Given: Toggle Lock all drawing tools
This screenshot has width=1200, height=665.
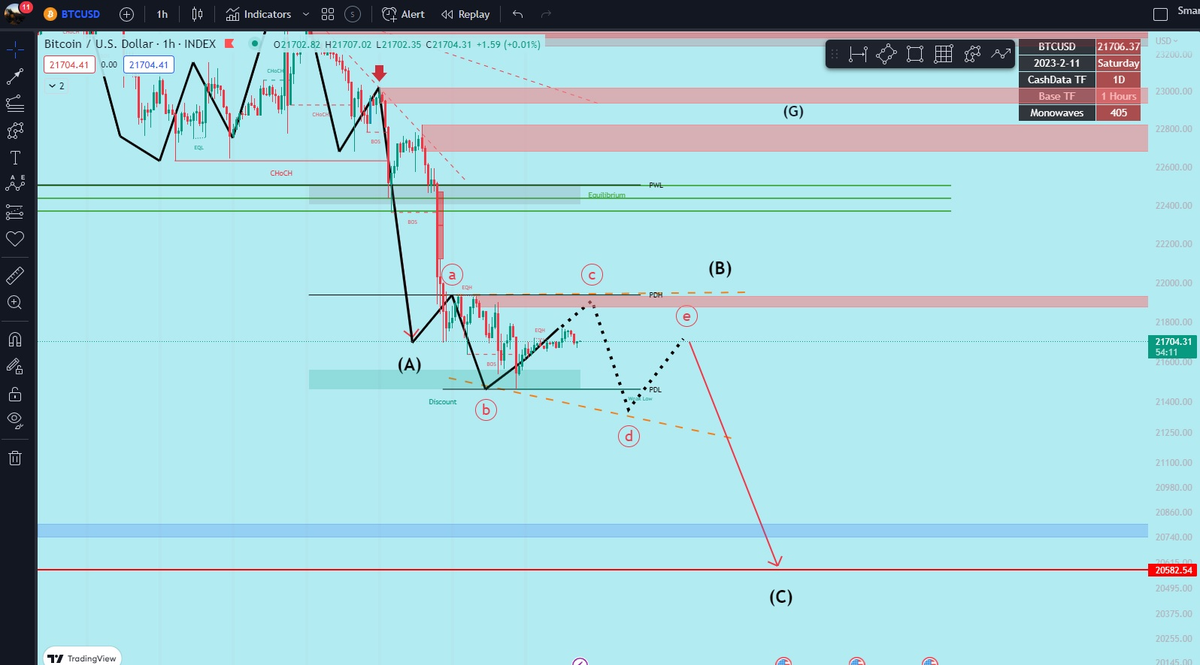Looking at the screenshot, I should (15, 393).
